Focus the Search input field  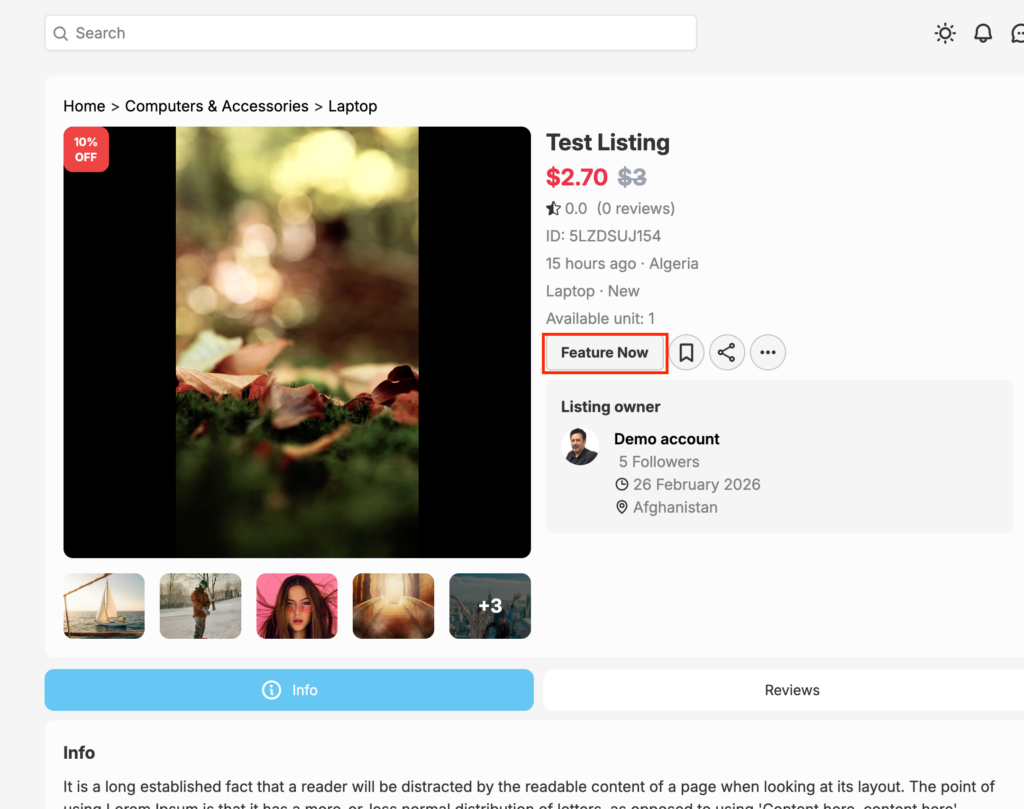[380, 33]
